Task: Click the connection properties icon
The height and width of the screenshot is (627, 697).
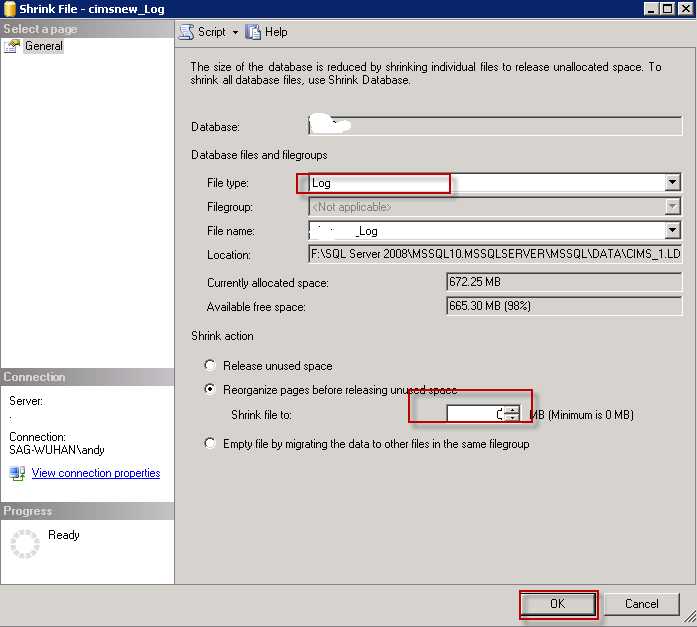Action: point(17,473)
